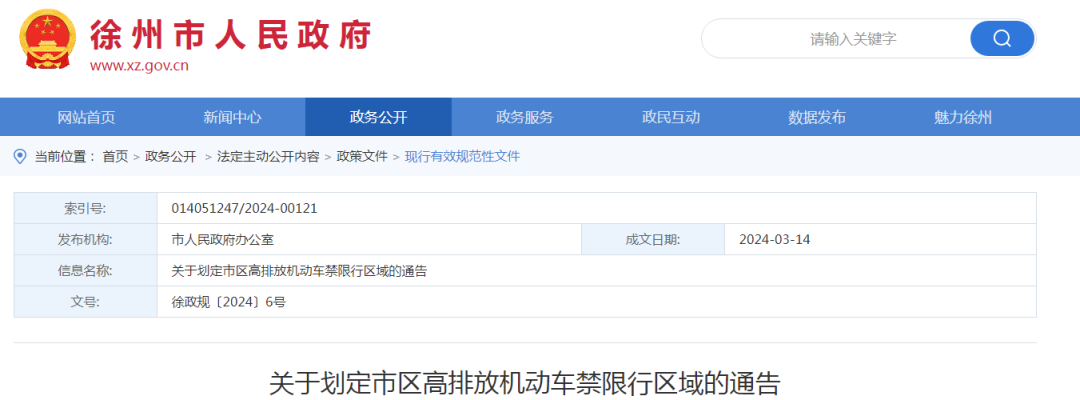Select the 政务公开 tab in the navigation bar
This screenshot has width=1080, height=400.
click(378, 117)
